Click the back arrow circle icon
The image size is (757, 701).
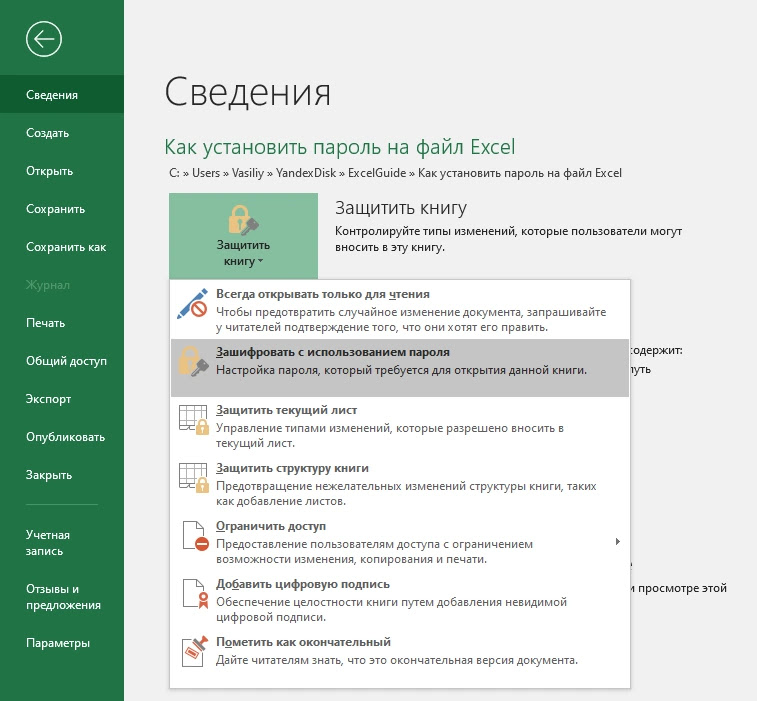tap(44, 39)
